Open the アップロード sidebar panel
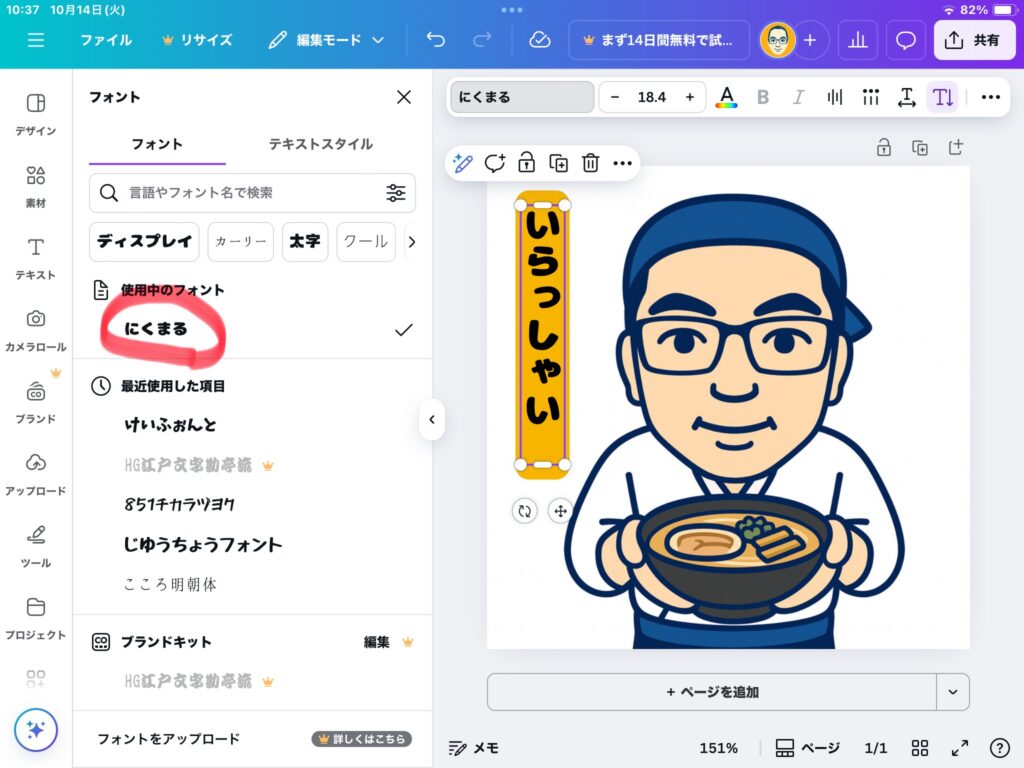 pyautogui.click(x=36, y=472)
